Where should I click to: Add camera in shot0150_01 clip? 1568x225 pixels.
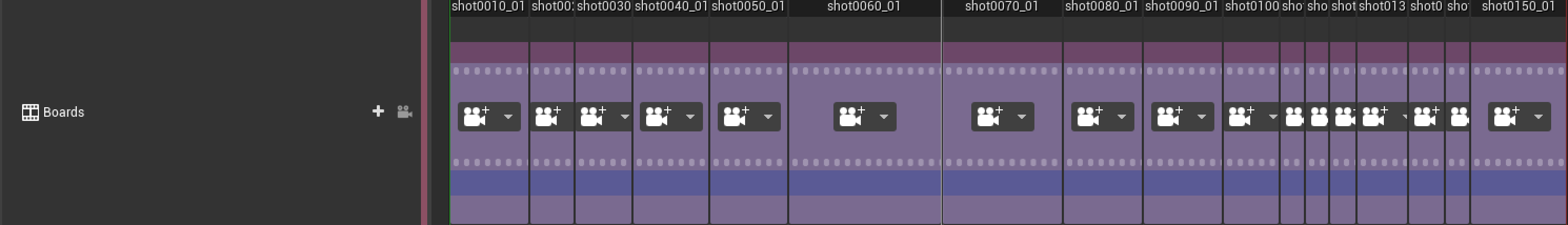pos(1507,117)
